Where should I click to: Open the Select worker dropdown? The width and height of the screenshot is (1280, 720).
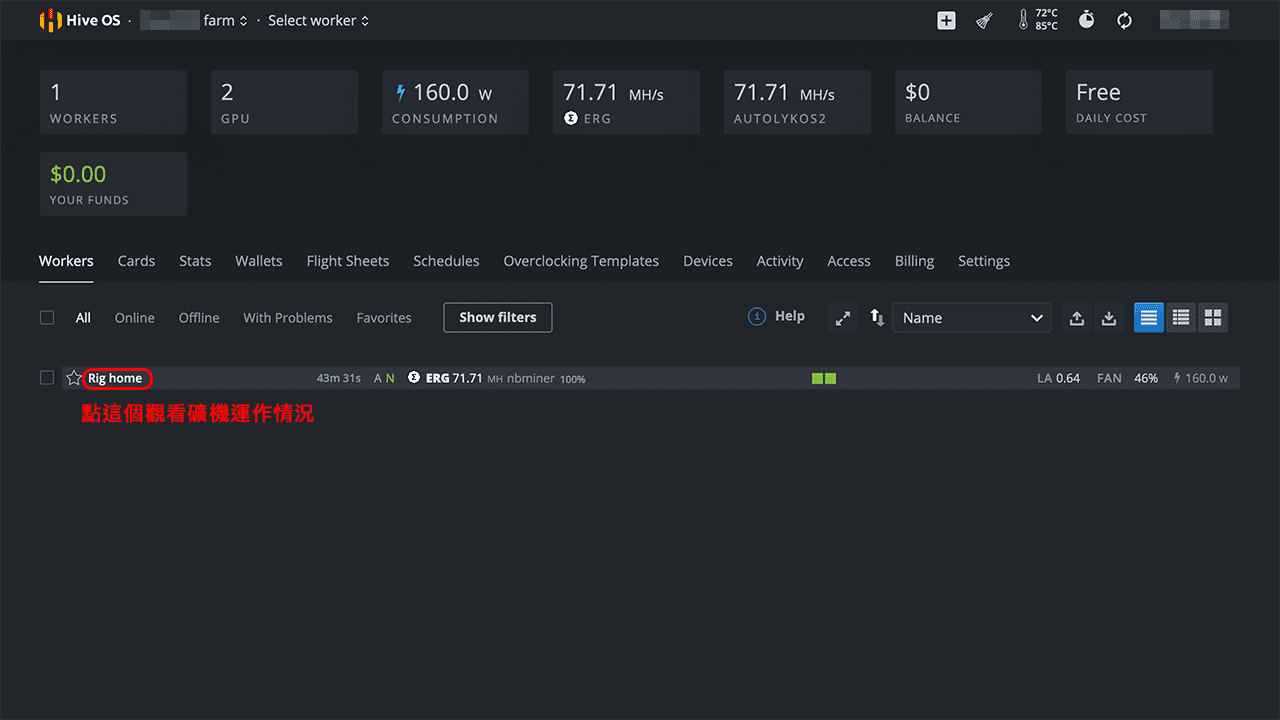point(318,20)
